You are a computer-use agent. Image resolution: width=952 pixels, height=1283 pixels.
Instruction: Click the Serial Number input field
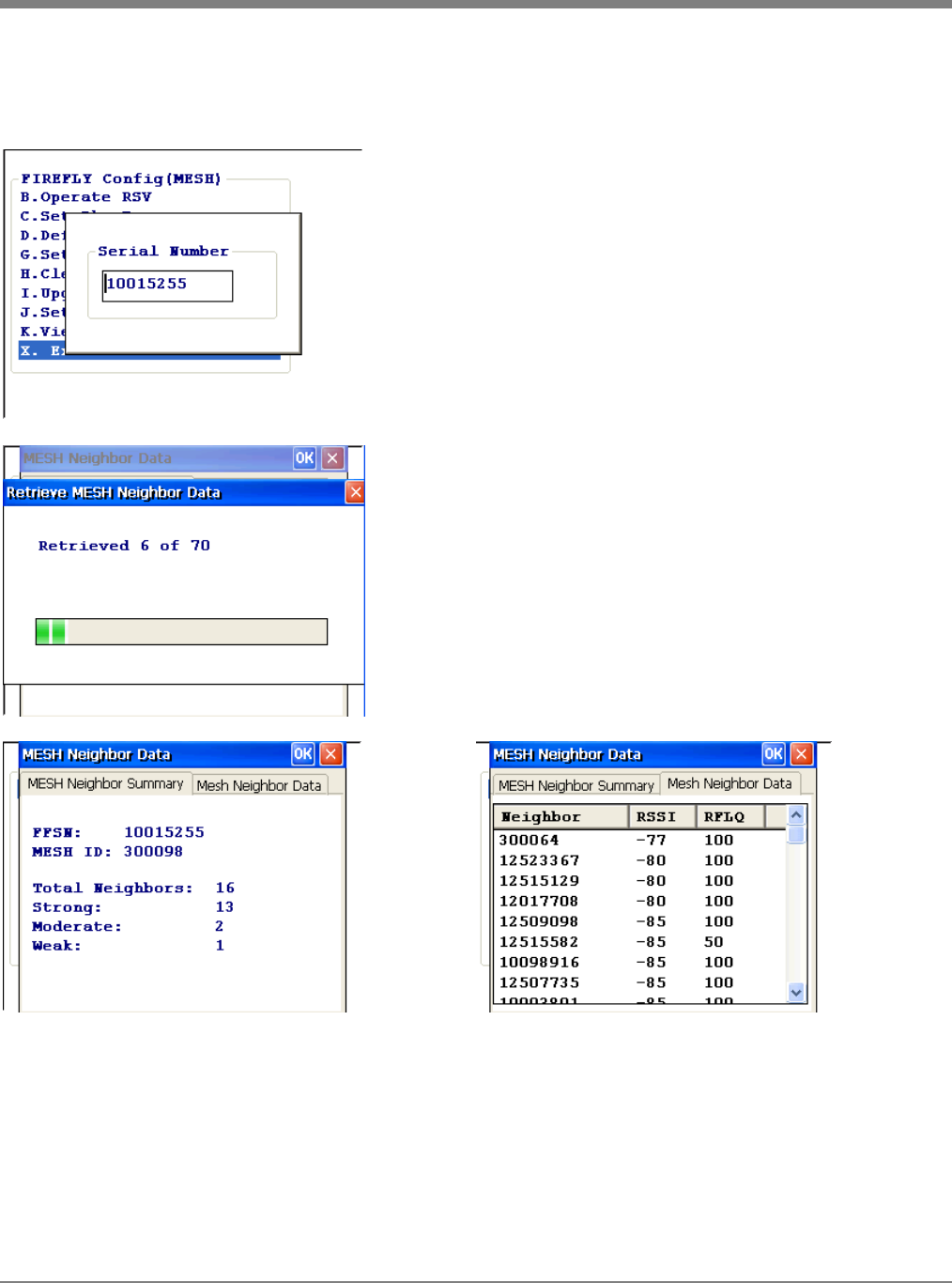tap(167, 286)
